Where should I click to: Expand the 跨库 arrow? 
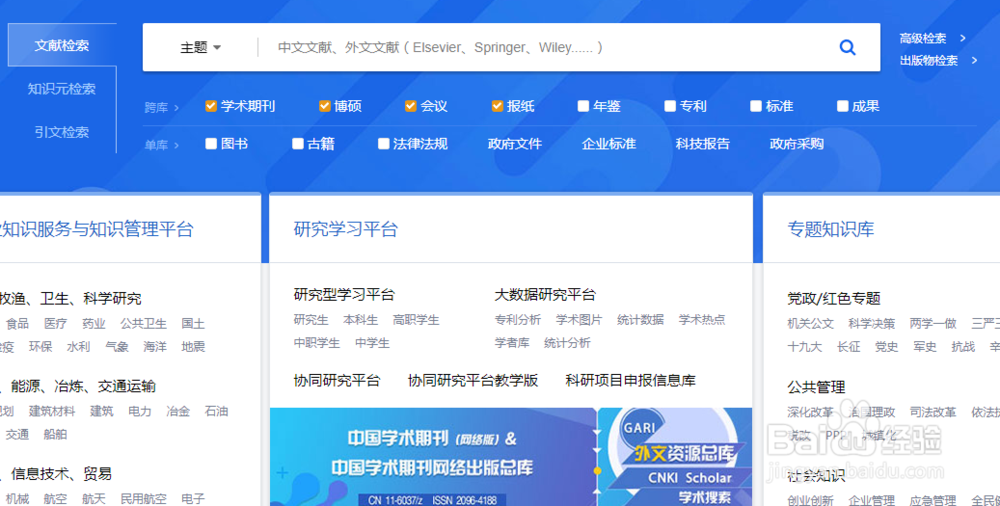coord(177,108)
